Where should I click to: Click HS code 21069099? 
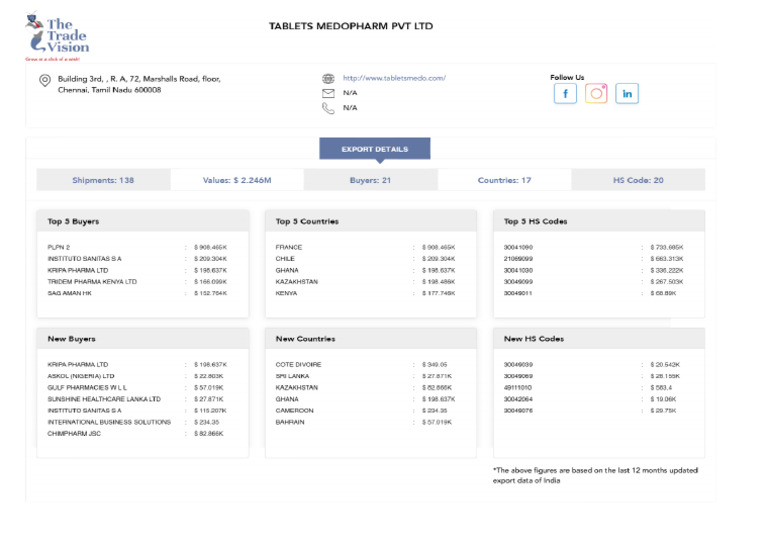(518, 259)
